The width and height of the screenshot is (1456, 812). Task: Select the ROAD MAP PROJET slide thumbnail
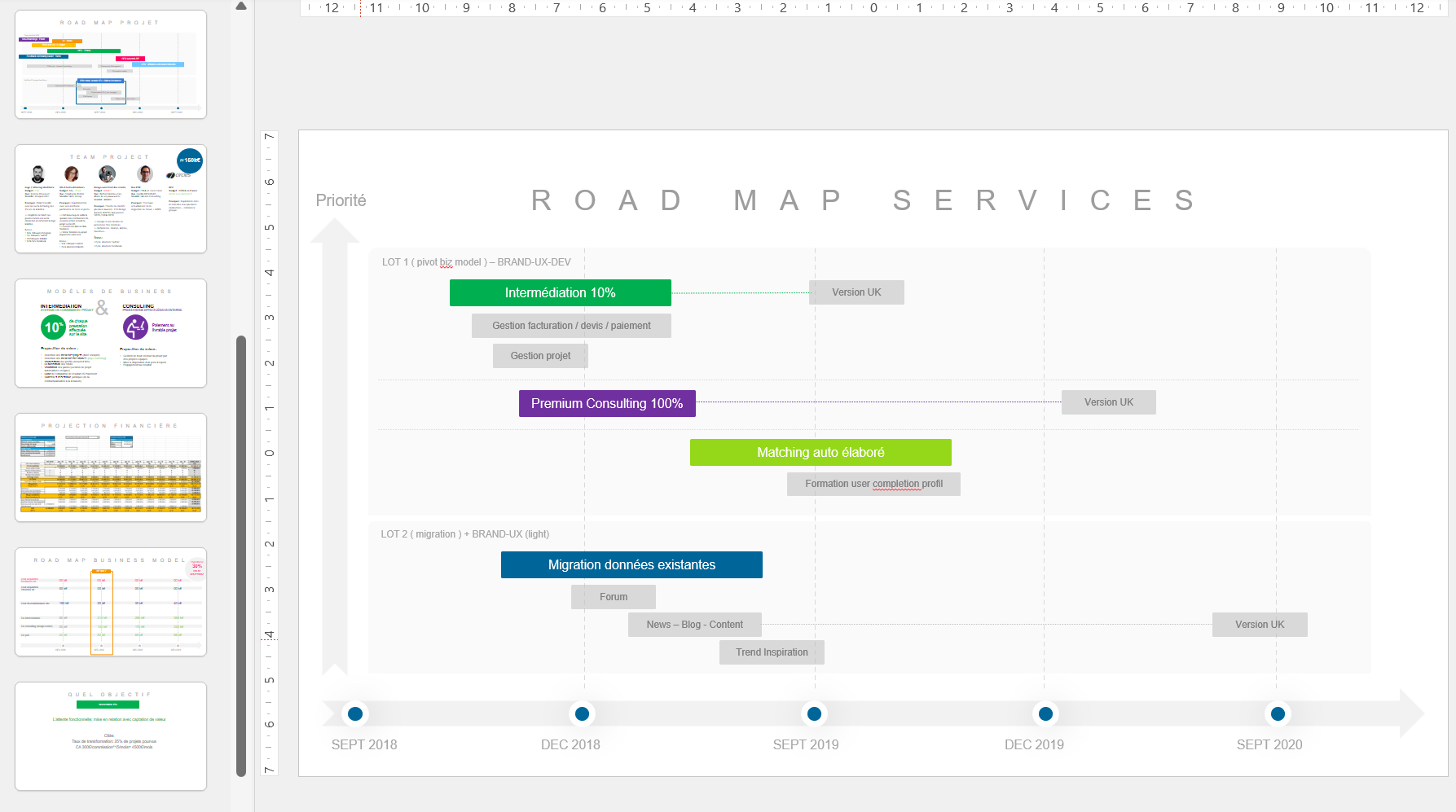click(x=111, y=64)
